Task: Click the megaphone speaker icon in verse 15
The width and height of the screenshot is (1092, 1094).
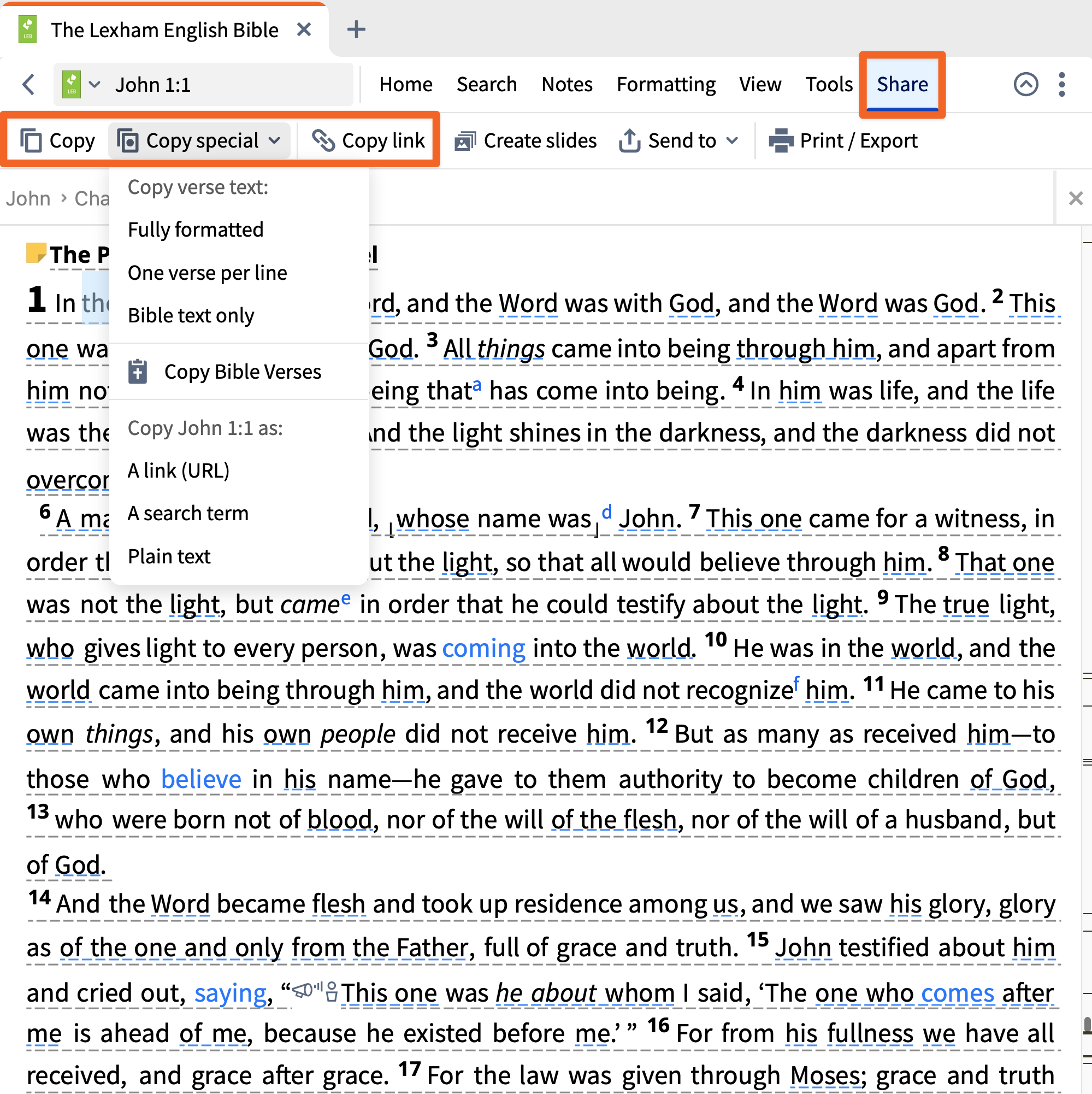Action: point(306,991)
